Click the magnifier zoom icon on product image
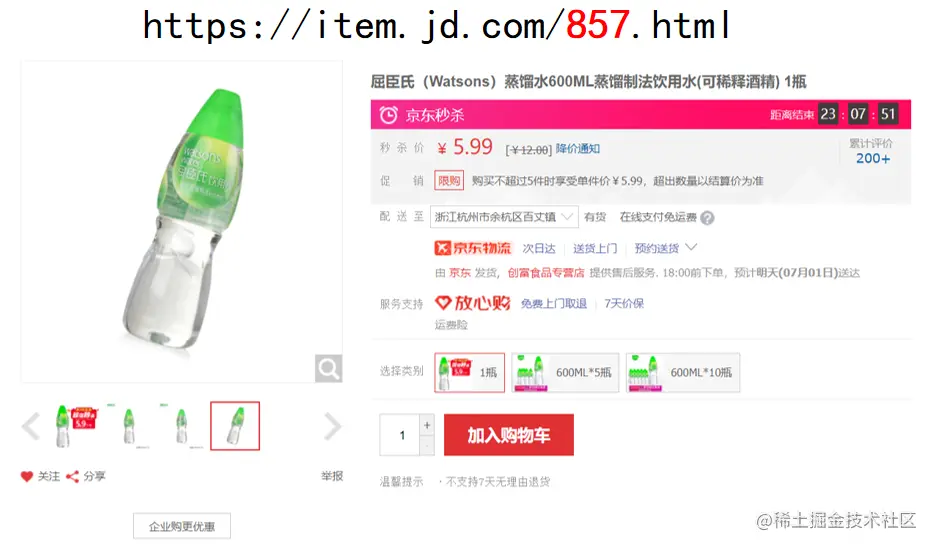The image size is (934, 548). click(328, 369)
